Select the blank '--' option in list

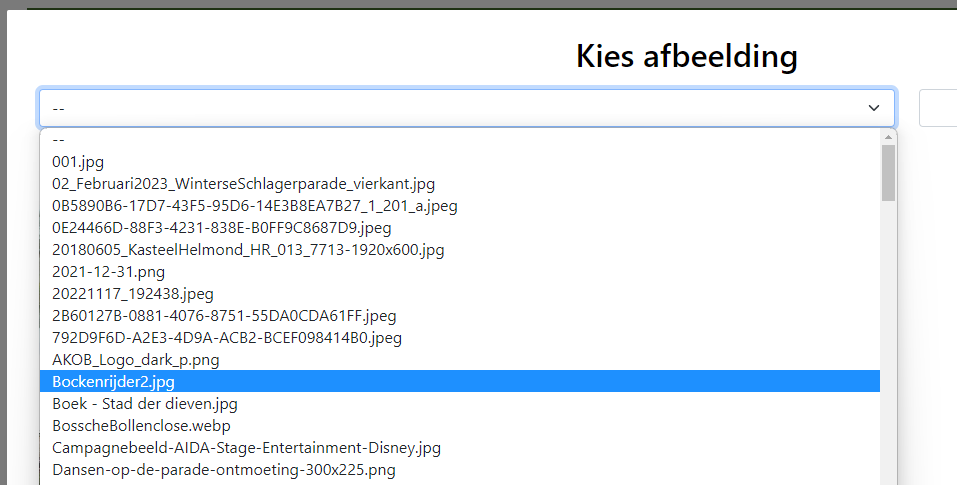coord(58,140)
